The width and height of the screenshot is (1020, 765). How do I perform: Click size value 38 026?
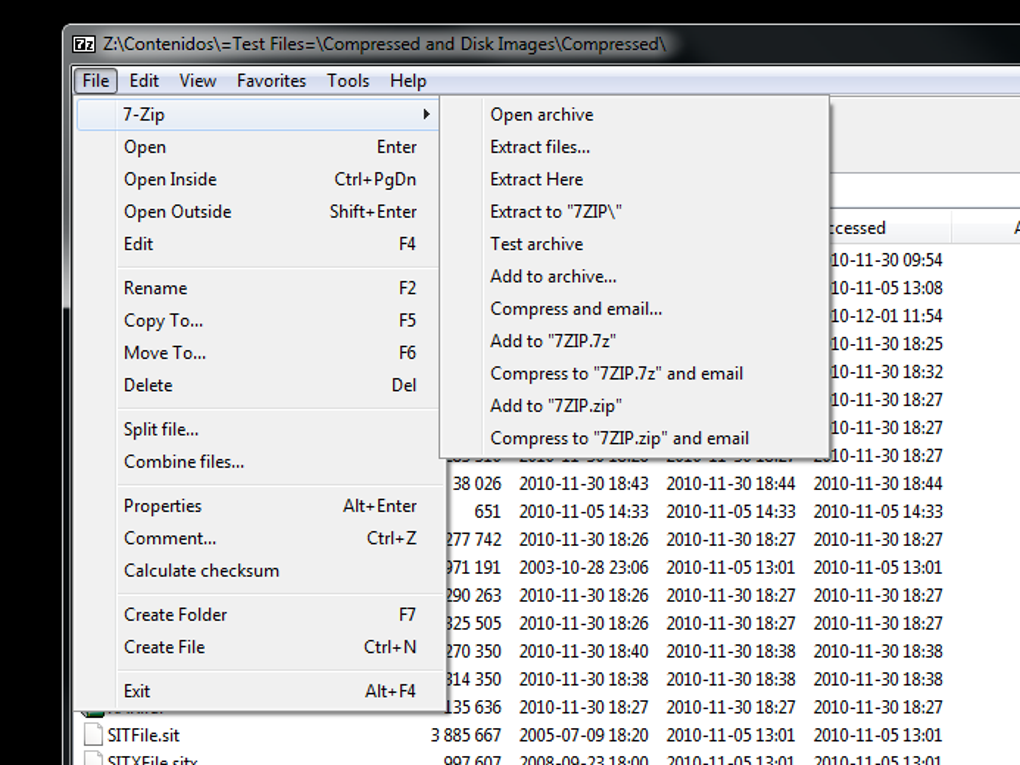(x=477, y=484)
